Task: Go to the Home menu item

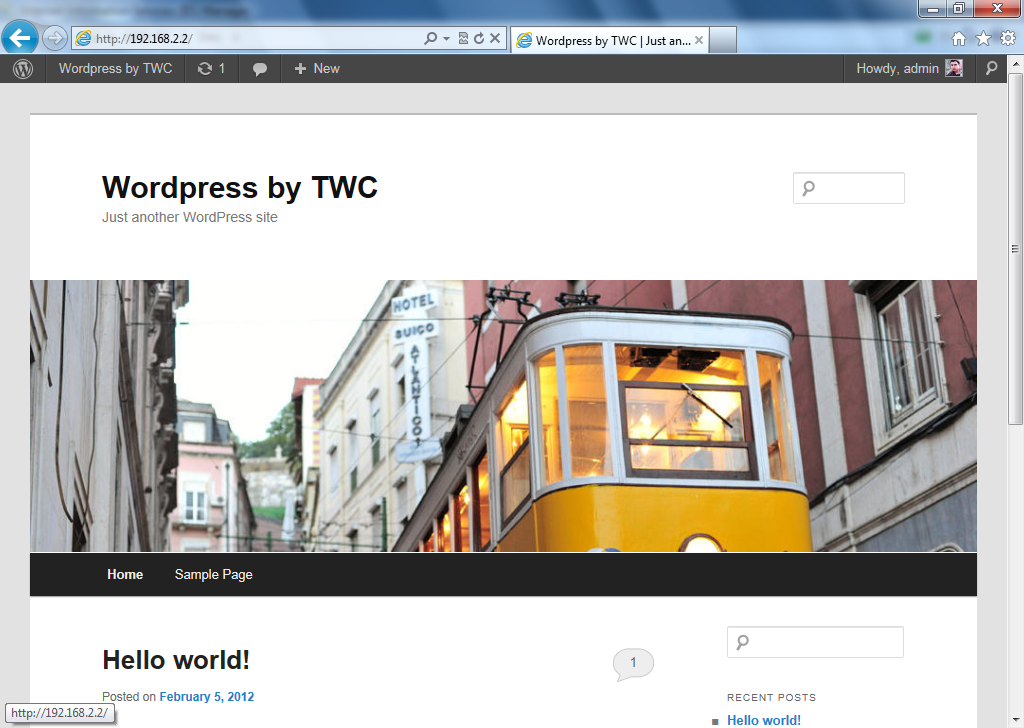Action: [x=125, y=575]
